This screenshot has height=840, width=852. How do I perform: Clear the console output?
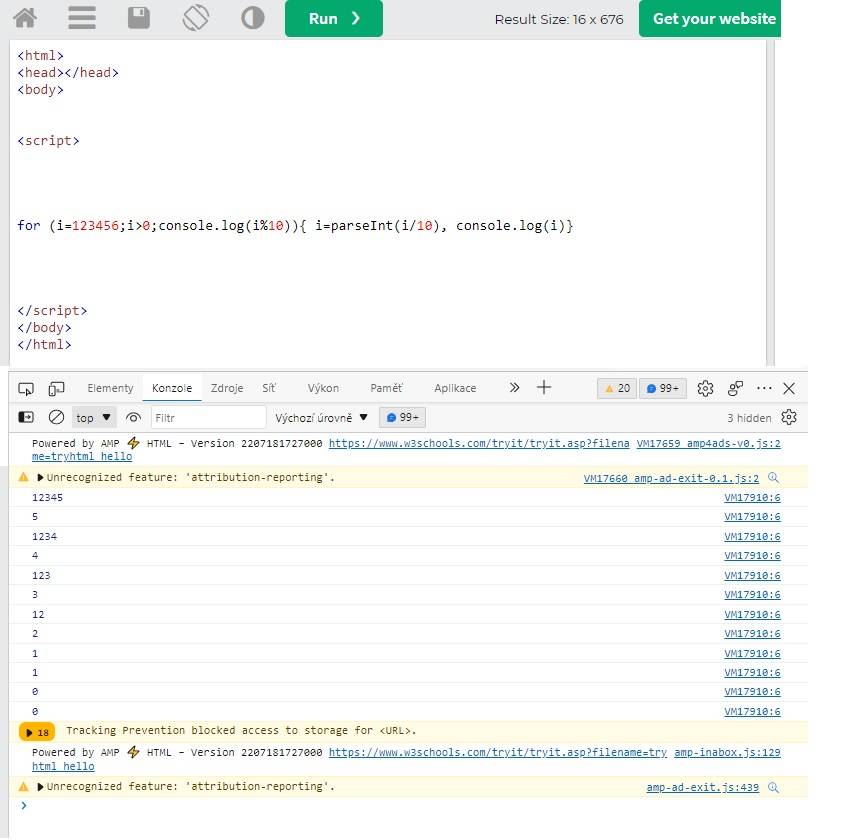(57, 417)
